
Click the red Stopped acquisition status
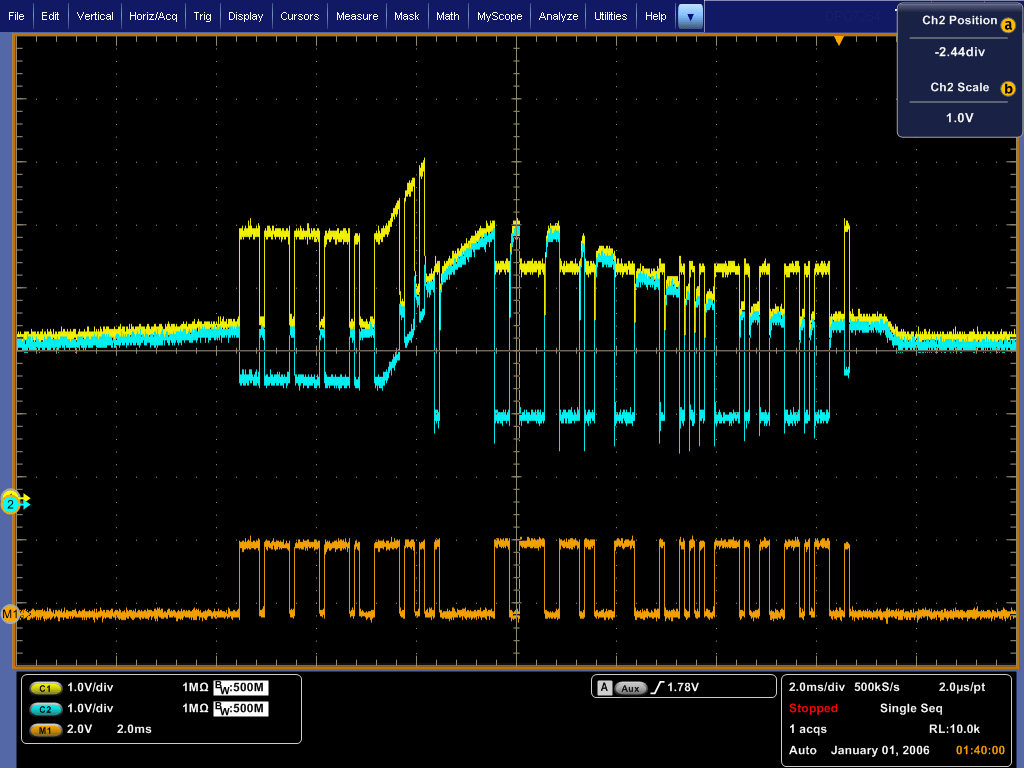(x=813, y=708)
